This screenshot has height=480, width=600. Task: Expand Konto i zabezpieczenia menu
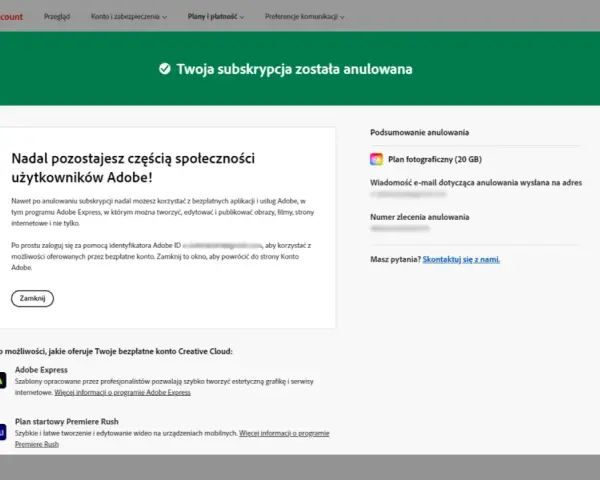[x=129, y=16]
